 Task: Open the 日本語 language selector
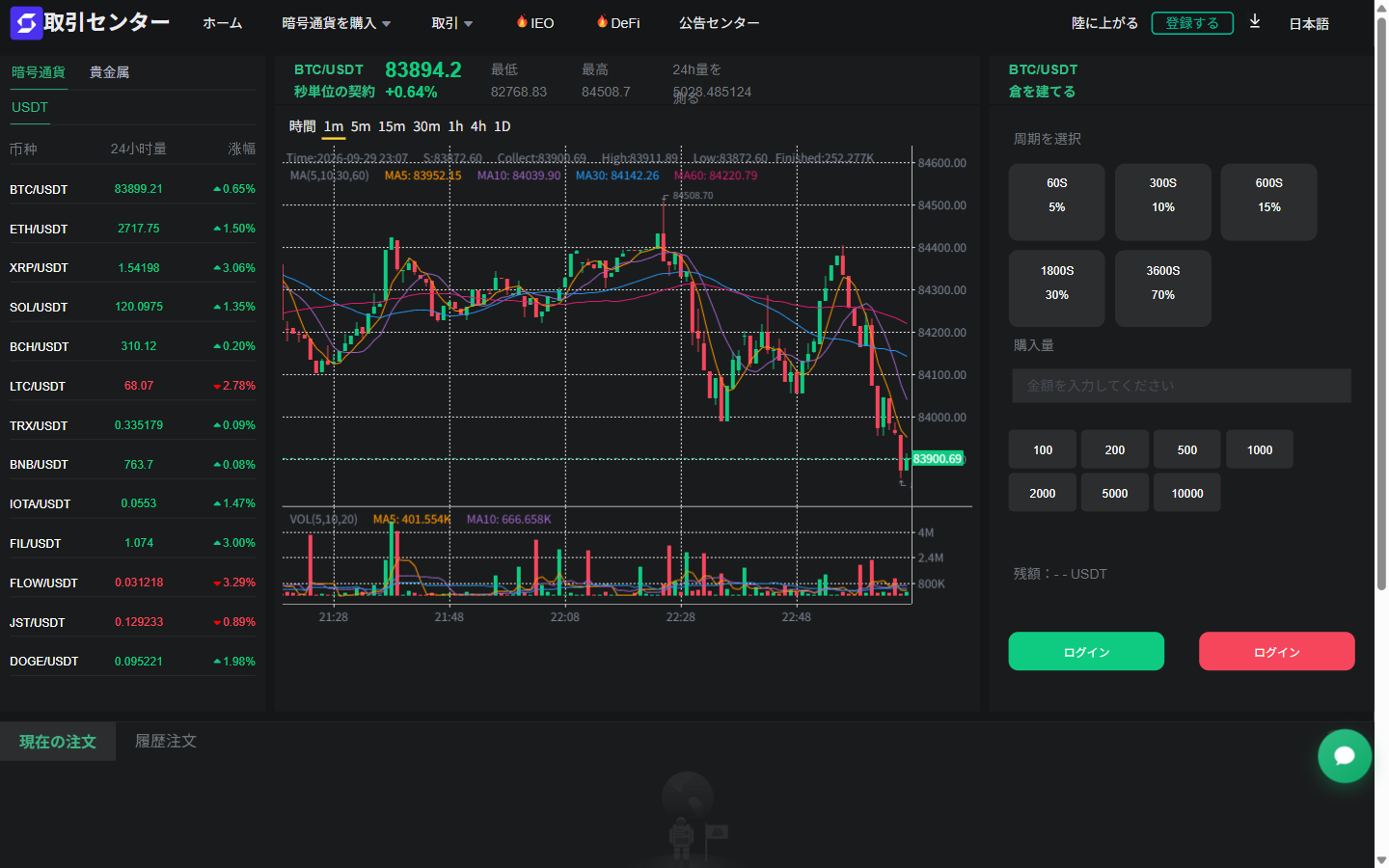pyautogui.click(x=1309, y=24)
